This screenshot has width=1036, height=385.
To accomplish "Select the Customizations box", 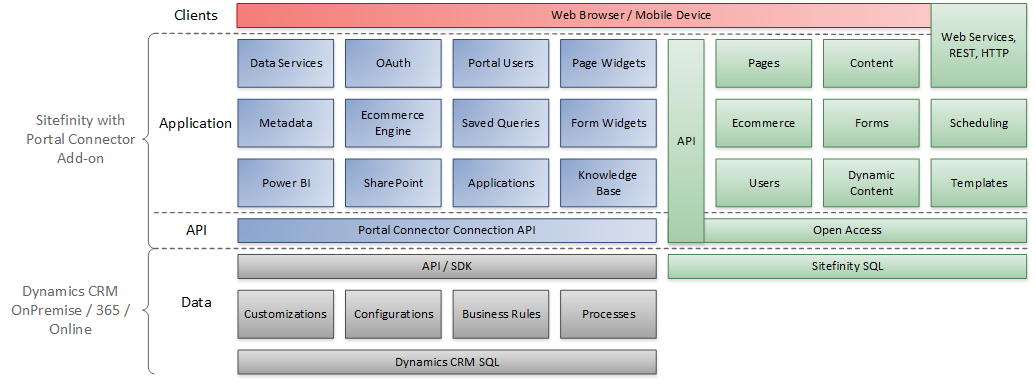I will (286, 314).
